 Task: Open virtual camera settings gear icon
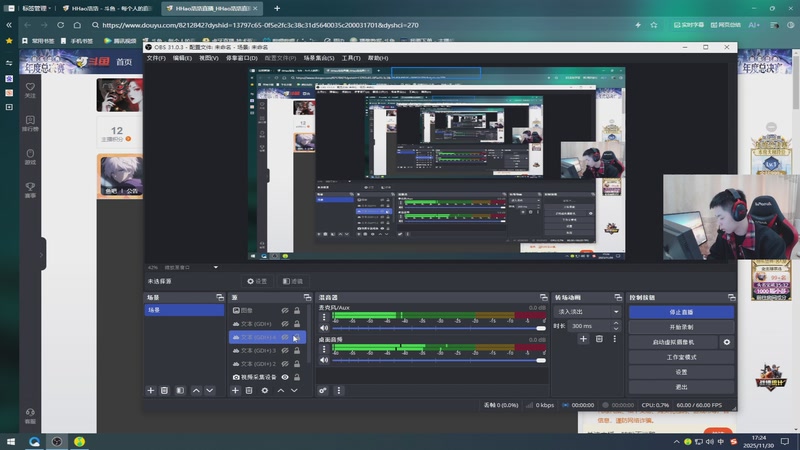pyautogui.click(x=727, y=342)
